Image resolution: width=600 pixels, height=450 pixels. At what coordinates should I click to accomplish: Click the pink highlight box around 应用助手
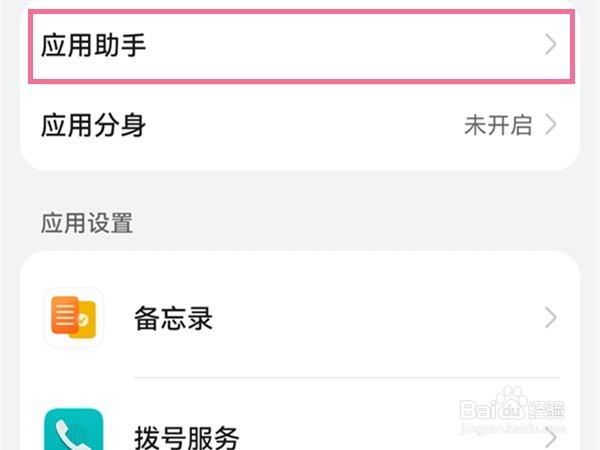[x=300, y=14]
